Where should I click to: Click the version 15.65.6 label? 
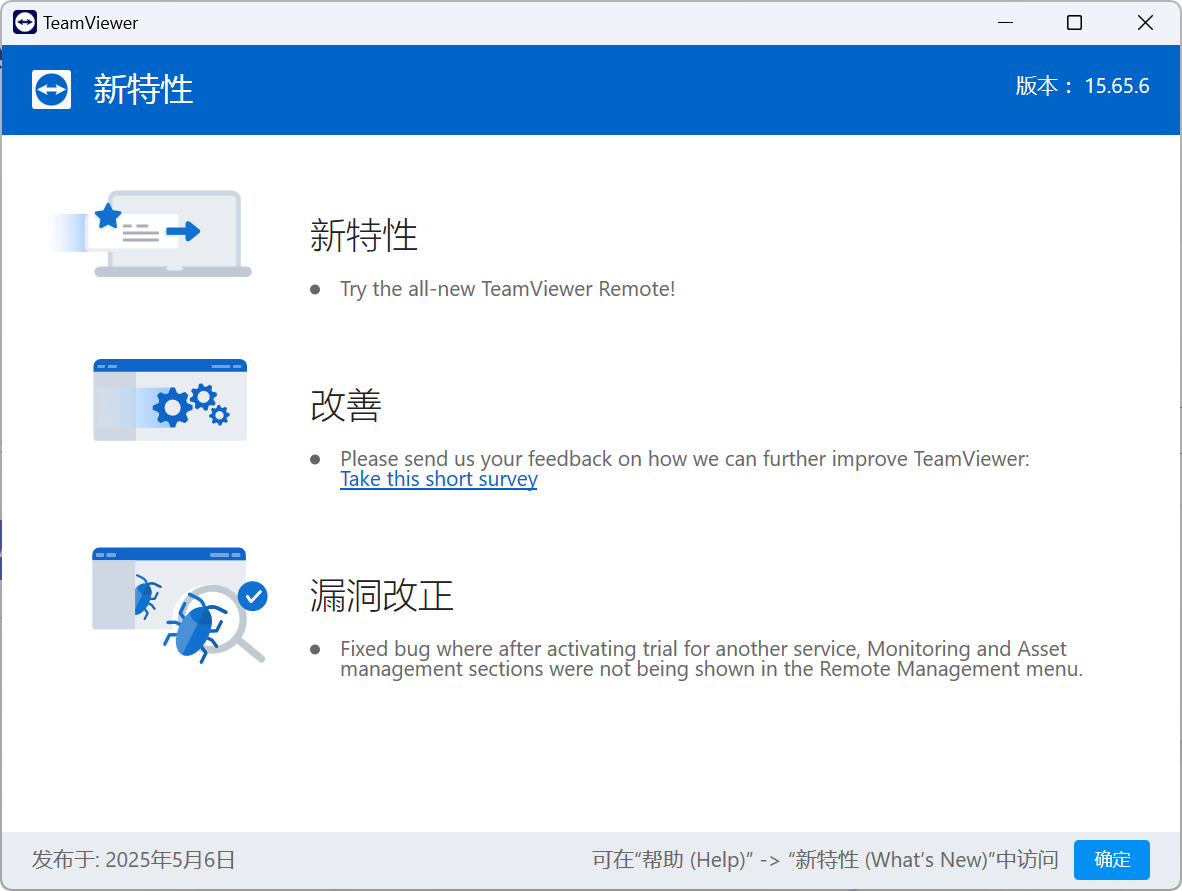(1082, 86)
